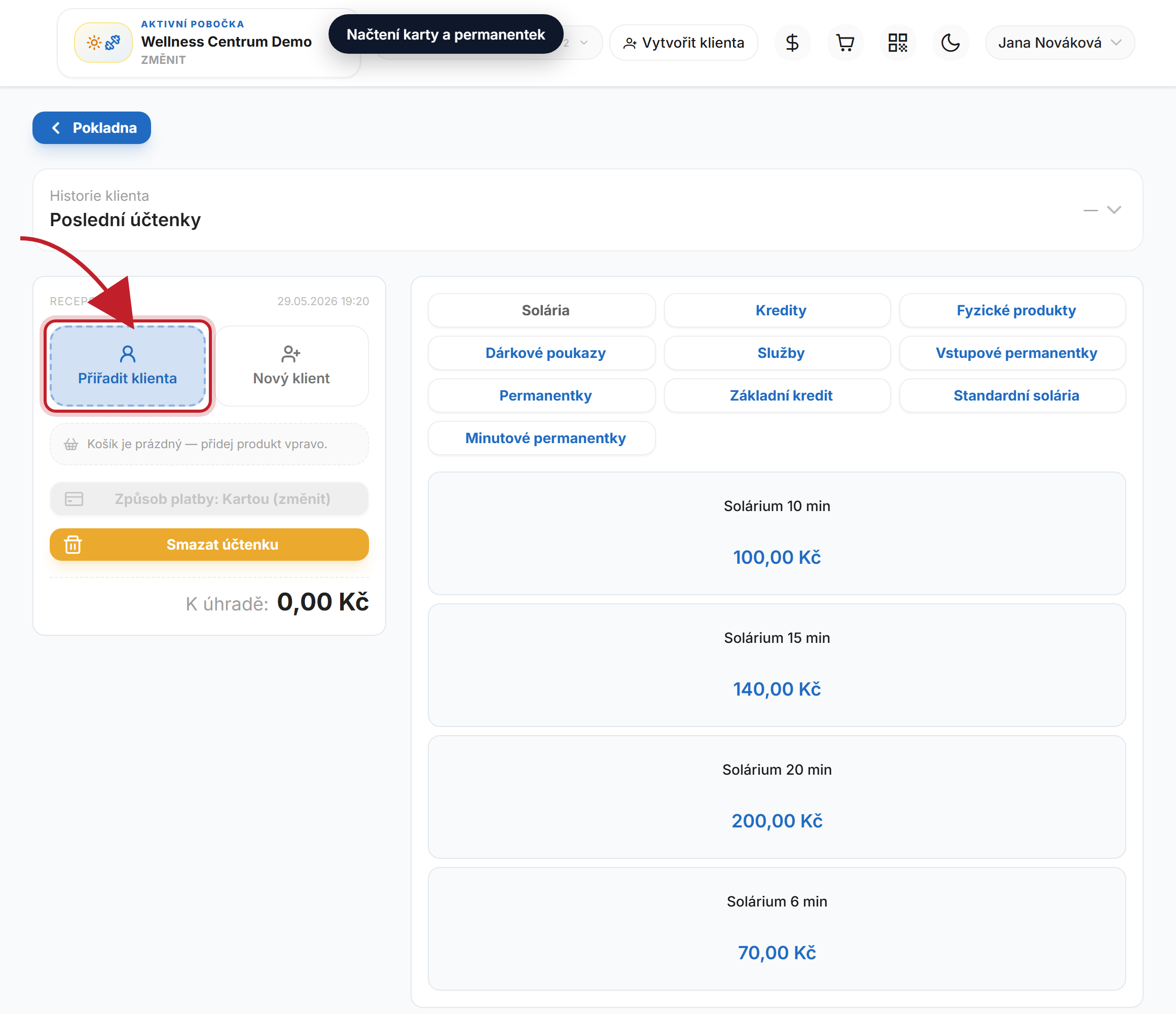Viewport: 1176px width, 1014px height.
Task: Add Solárium 6 min product card
Action: point(777,929)
